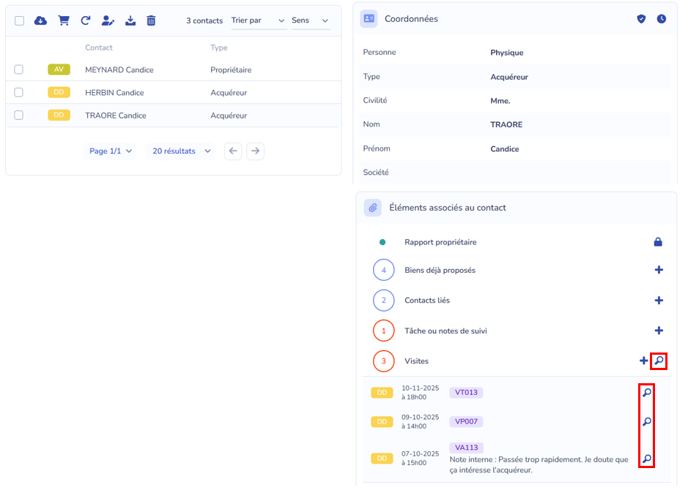The height and width of the screenshot is (490, 688).
Task: Click the lock icon next to Rapport propriétaire
Action: (658, 242)
